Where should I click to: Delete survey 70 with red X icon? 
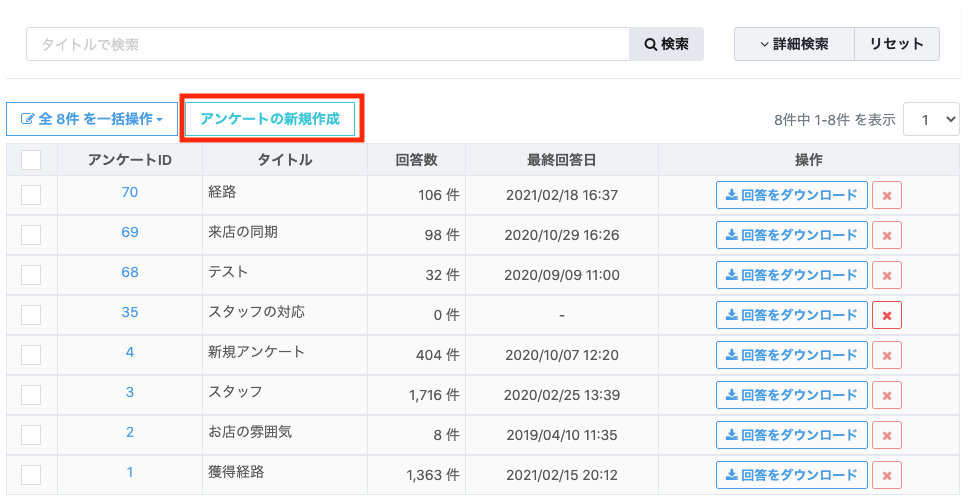pos(887,195)
